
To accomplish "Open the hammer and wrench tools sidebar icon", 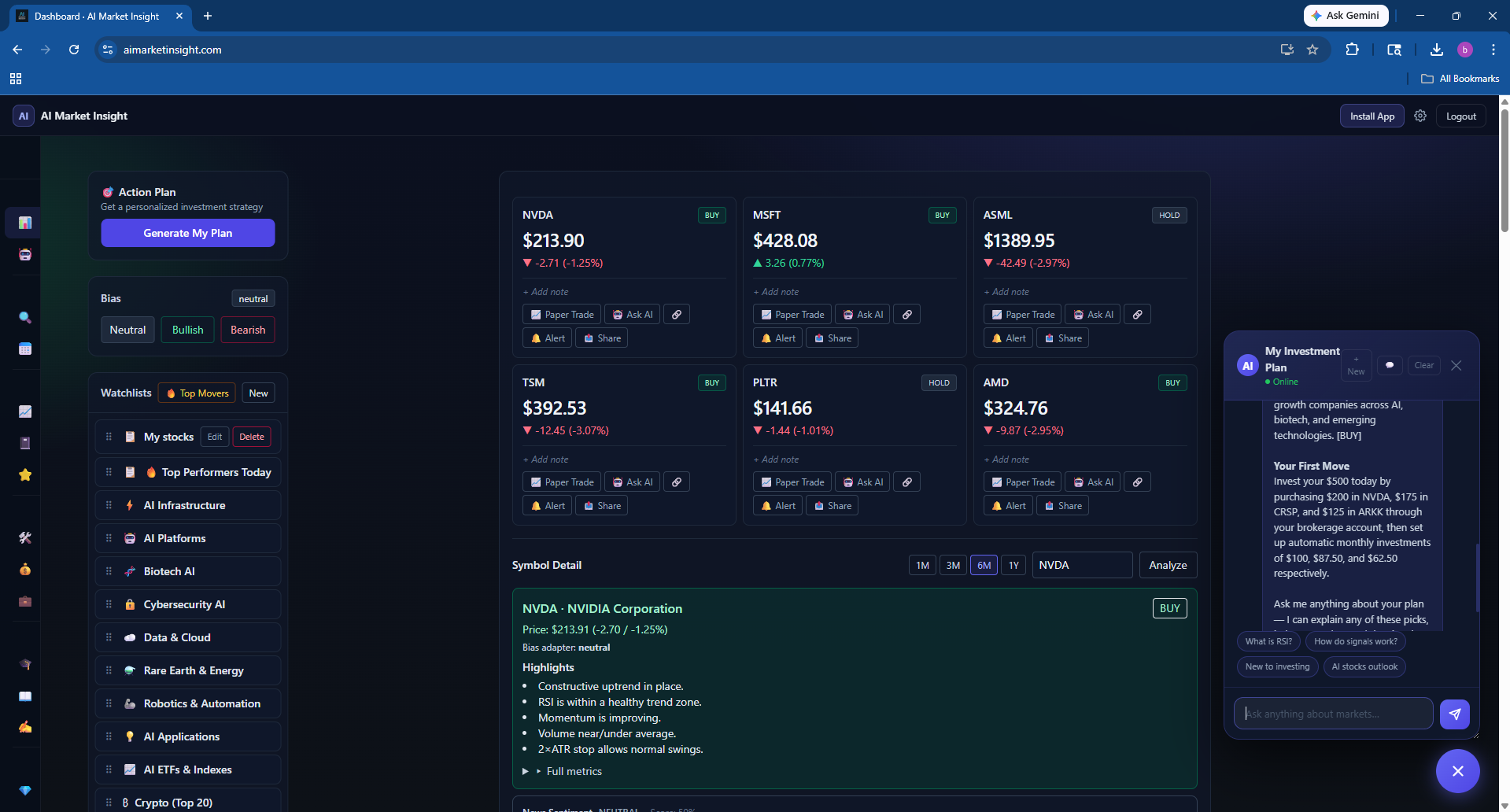I will tap(25, 538).
